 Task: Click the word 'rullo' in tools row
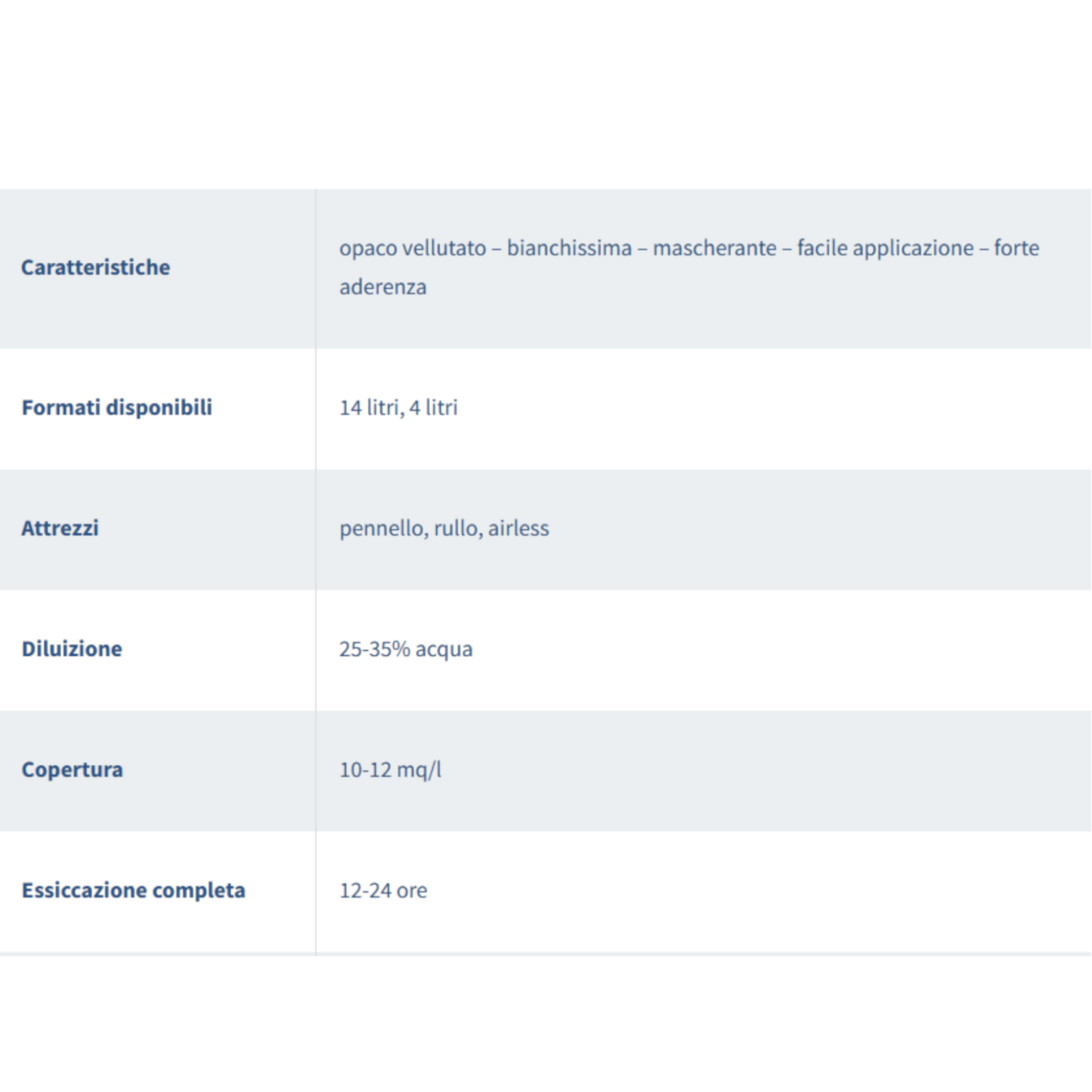click(458, 528)
